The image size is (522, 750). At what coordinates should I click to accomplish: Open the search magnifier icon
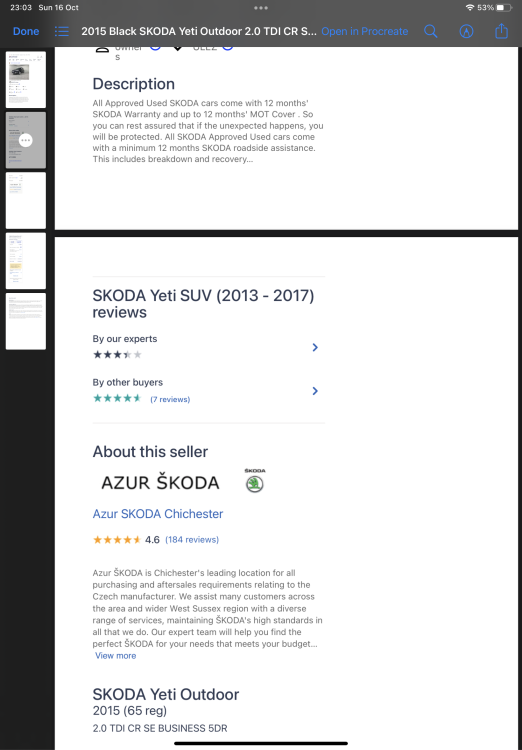point(431,32)
